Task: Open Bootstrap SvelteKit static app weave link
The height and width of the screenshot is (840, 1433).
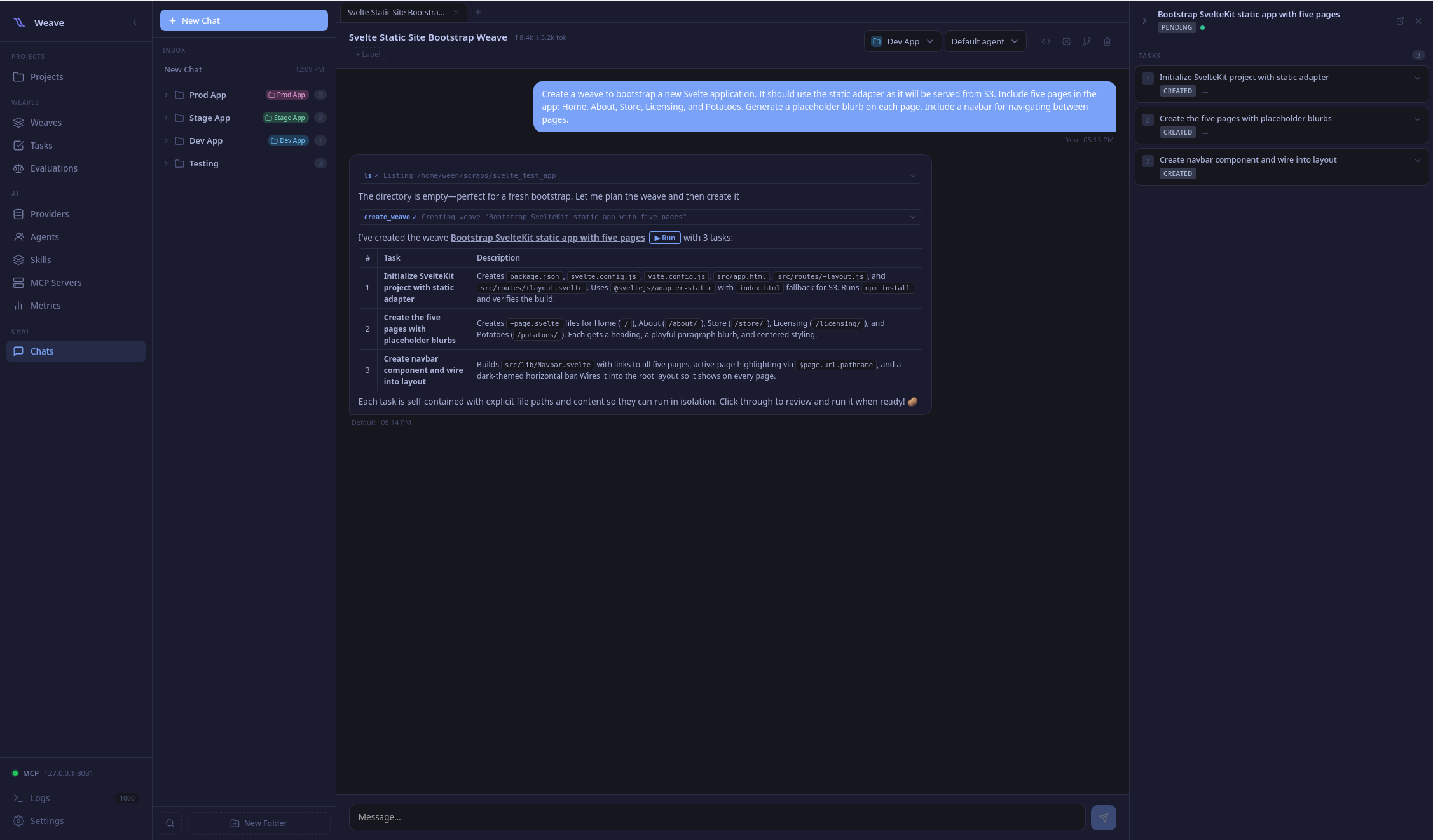Action: tap(547, 238)
